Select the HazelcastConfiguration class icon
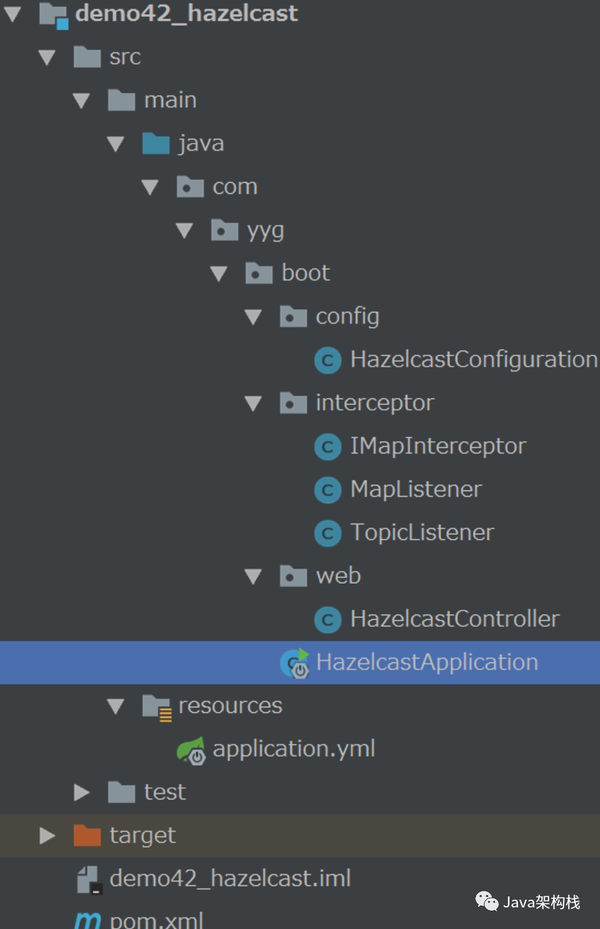The image size is (600, 929). click(327, 360)
